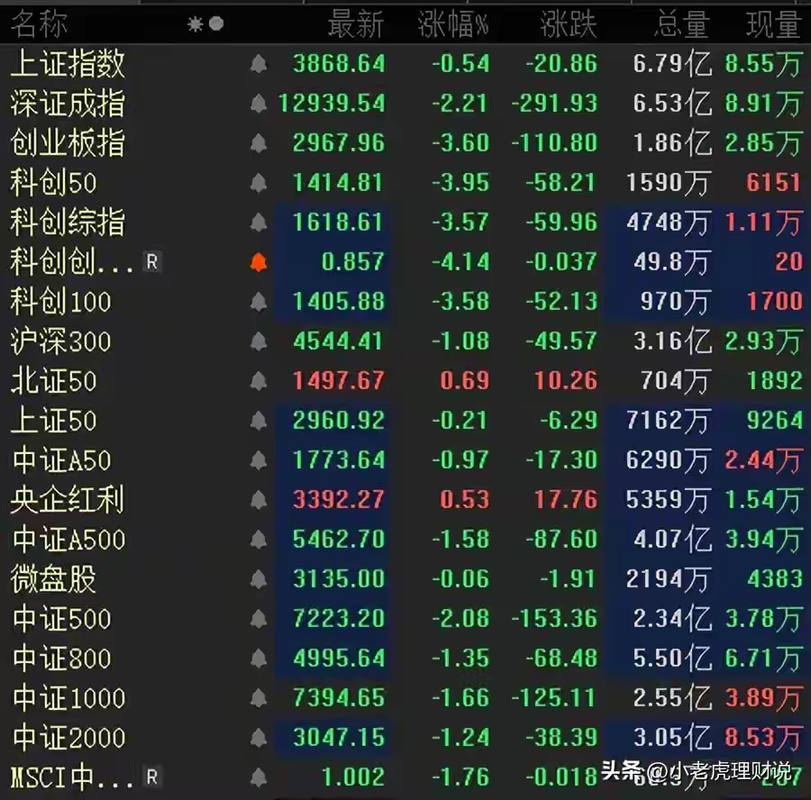Click the latest price 3868.64
This screenshot has height=800, width=811.
click(x=339, y=64)
